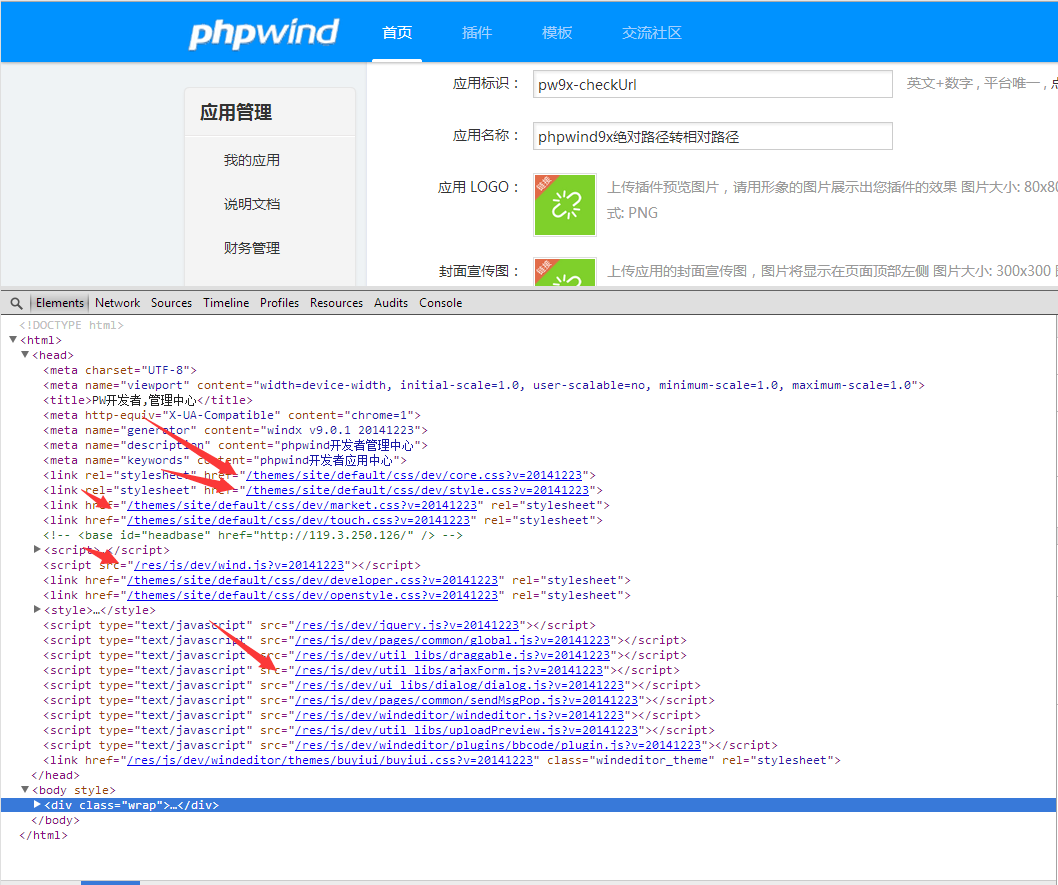The height and width of the screenshot is (885, 1058).
Task: Open the windeditor.js script link
Action: tap(460, 715)
